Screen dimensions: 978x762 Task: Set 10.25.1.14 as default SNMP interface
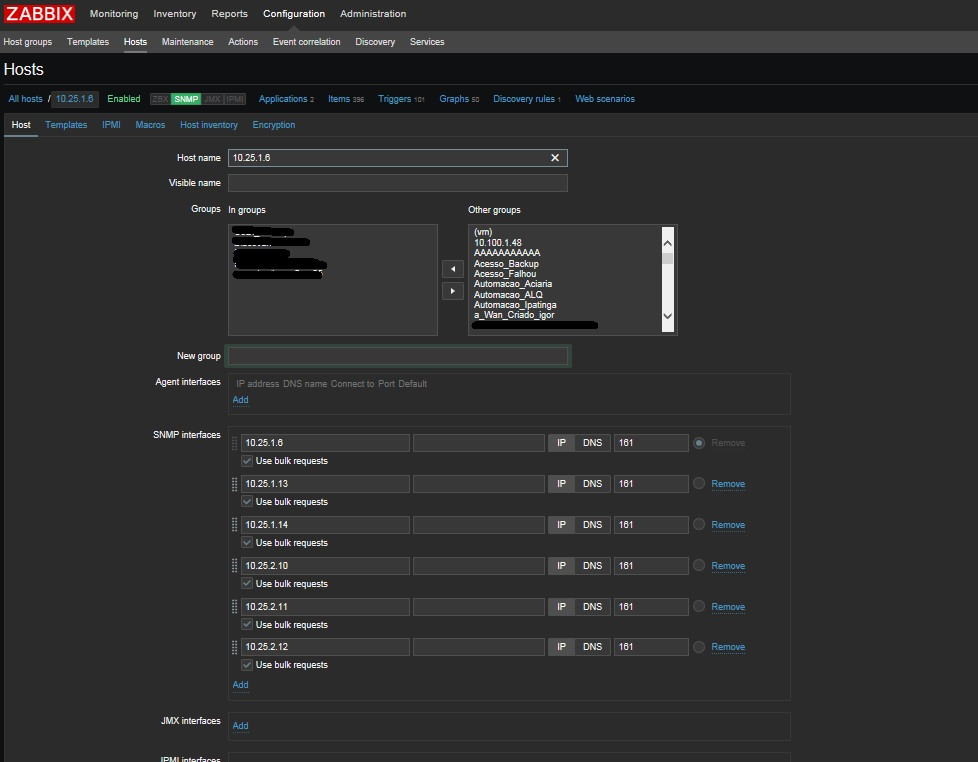coord(699,525)
